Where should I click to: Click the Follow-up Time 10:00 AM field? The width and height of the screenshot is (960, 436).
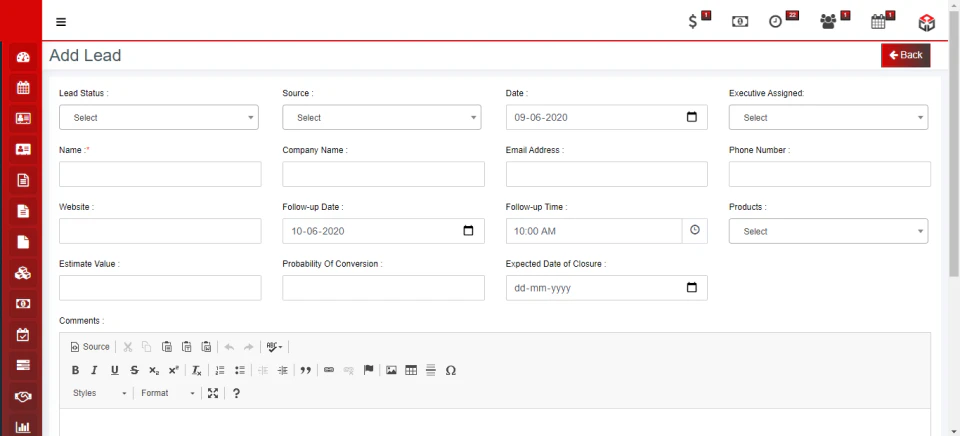click(x=594, y=231)
